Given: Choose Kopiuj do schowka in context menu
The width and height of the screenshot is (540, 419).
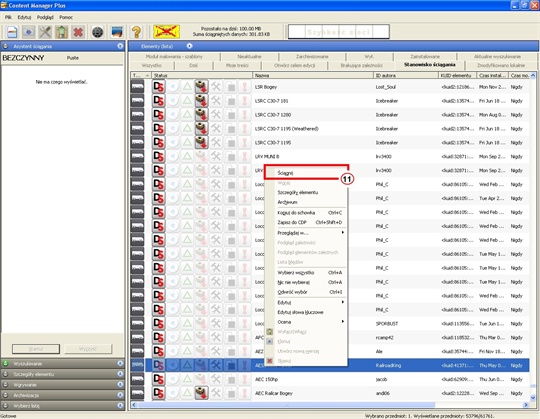Looking at the screenshot, I should click(x=306, y=213).
